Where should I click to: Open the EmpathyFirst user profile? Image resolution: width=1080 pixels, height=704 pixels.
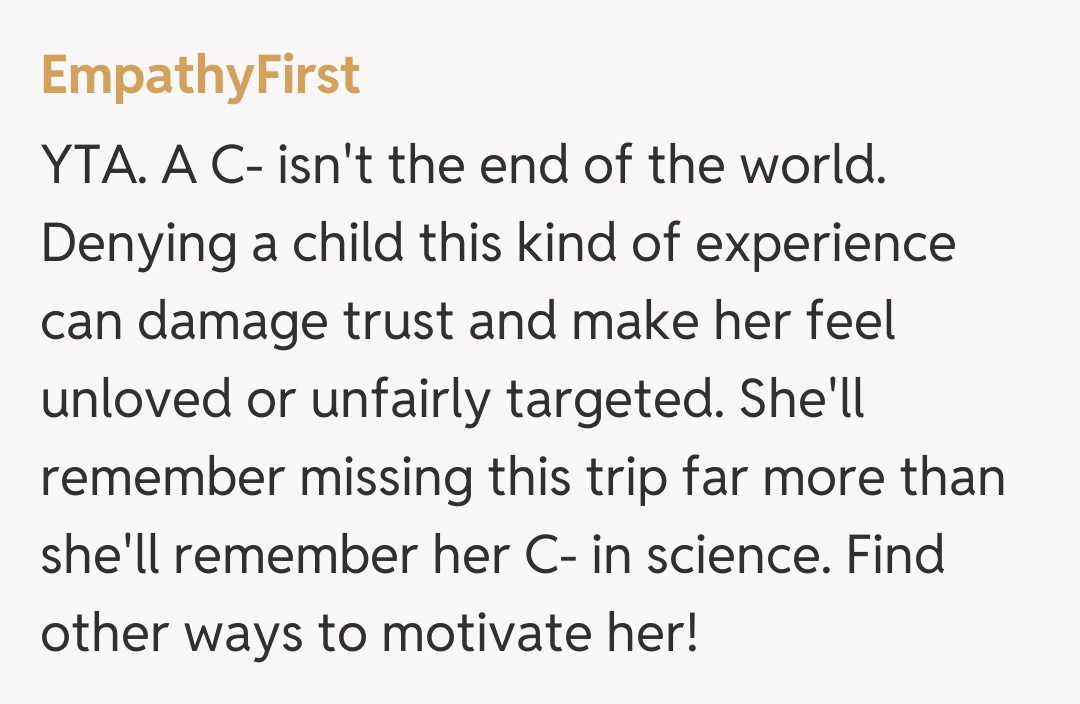(200, 76)
